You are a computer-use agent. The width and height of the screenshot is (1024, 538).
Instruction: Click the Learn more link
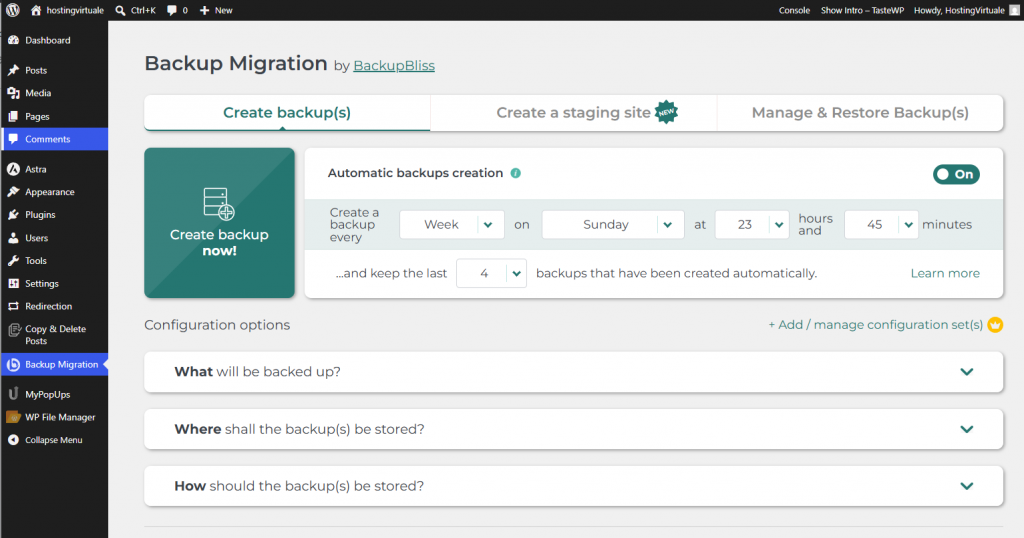945,274
